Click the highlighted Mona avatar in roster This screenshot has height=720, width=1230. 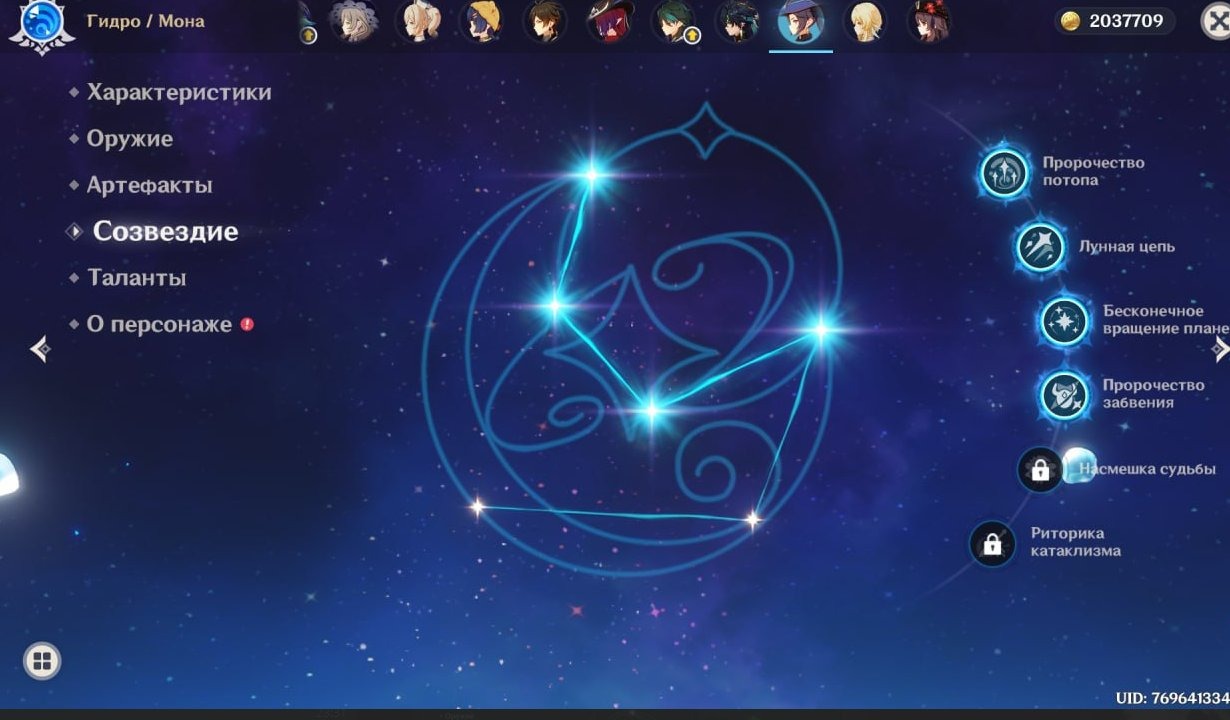click(x=800, y=22)
